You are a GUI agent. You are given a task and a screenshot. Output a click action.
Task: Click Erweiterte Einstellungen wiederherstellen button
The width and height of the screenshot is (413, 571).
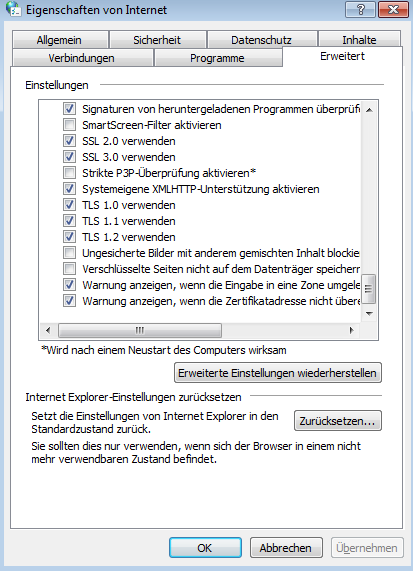pyautogui.click(x=278, y=373)
